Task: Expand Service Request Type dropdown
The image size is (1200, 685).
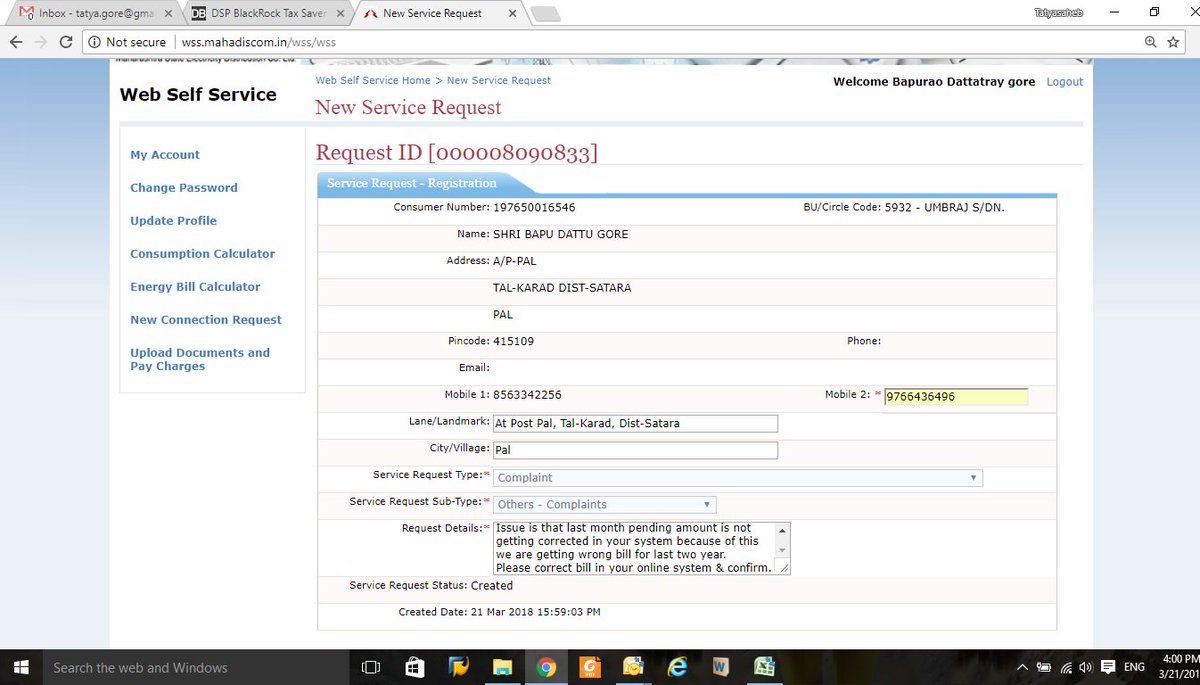Action: [738, 478]
